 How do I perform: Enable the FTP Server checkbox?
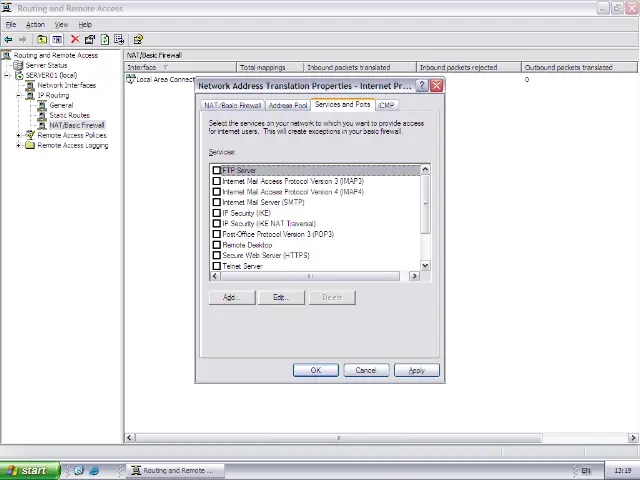(217, 170)
